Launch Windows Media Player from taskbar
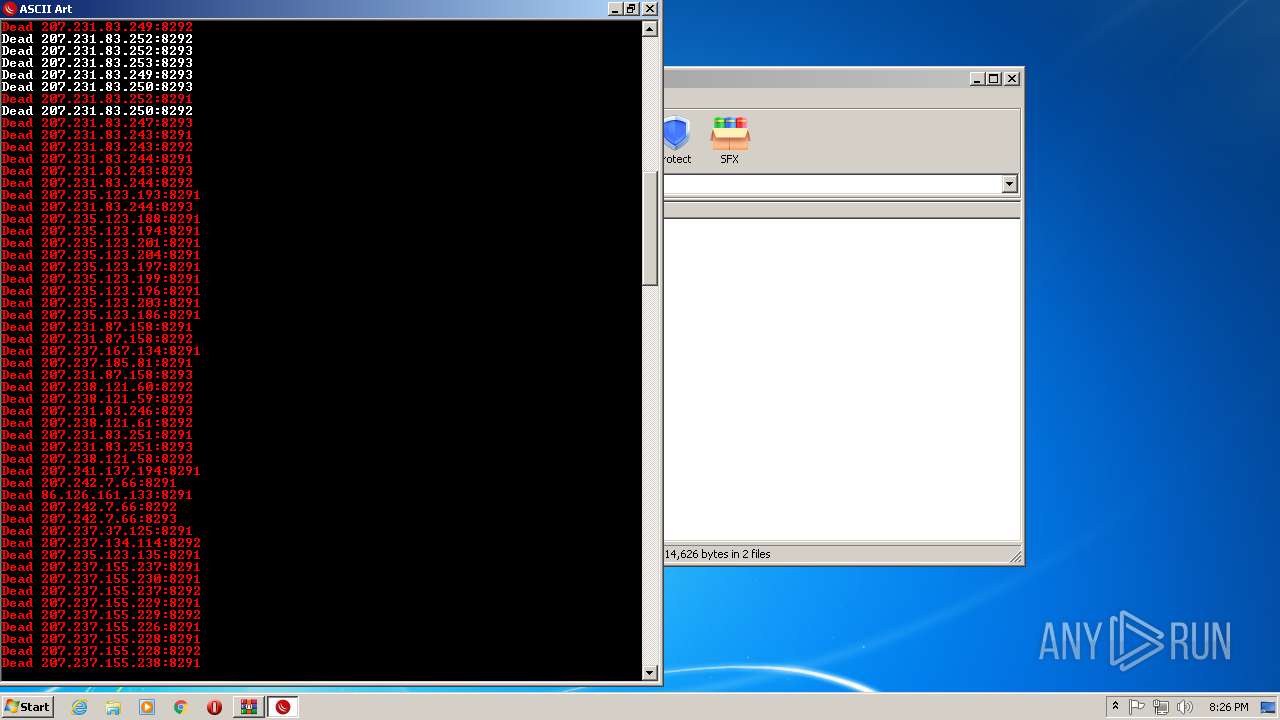Image resolution: width=1280 pixels, height=720 pixels. [x=147, y=707]
